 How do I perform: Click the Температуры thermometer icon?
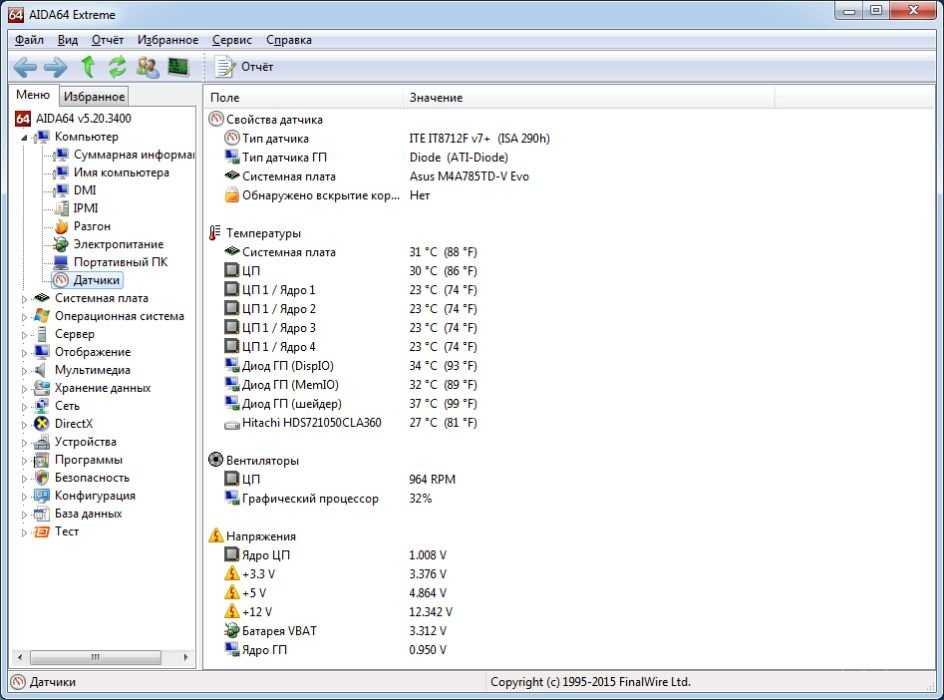216,233
